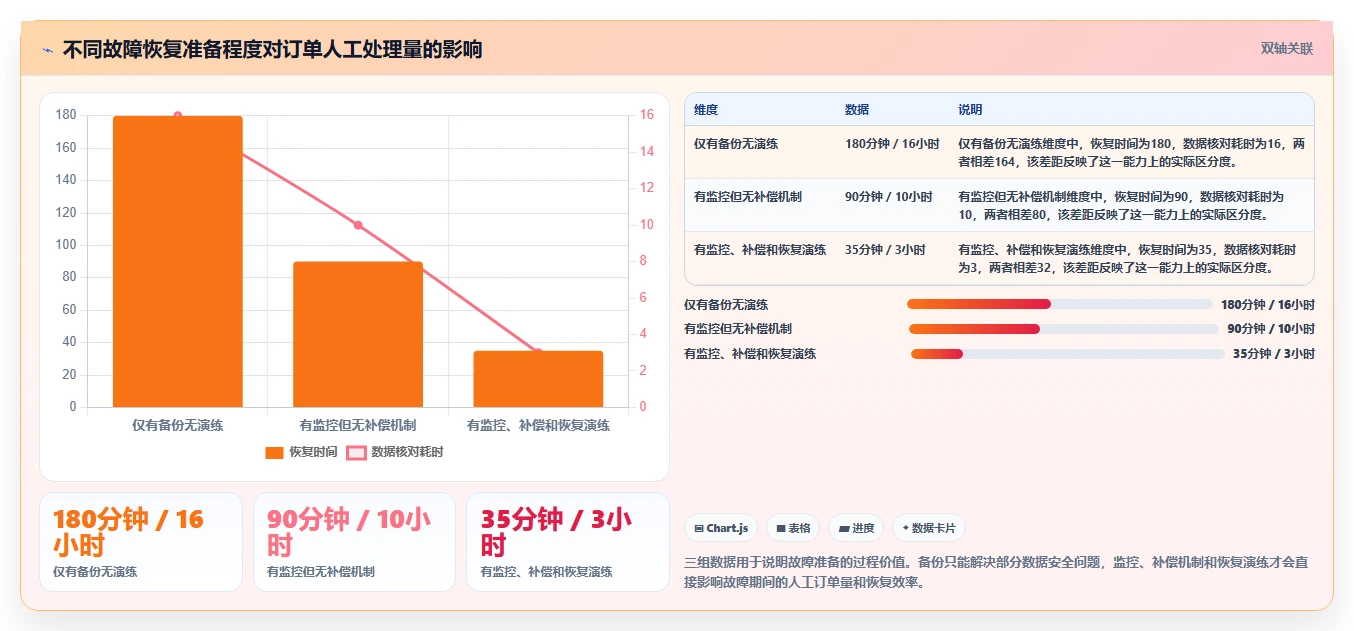The image size is (1354, 631).
Task: Click the right axis value 16
Action: (647, 115)
